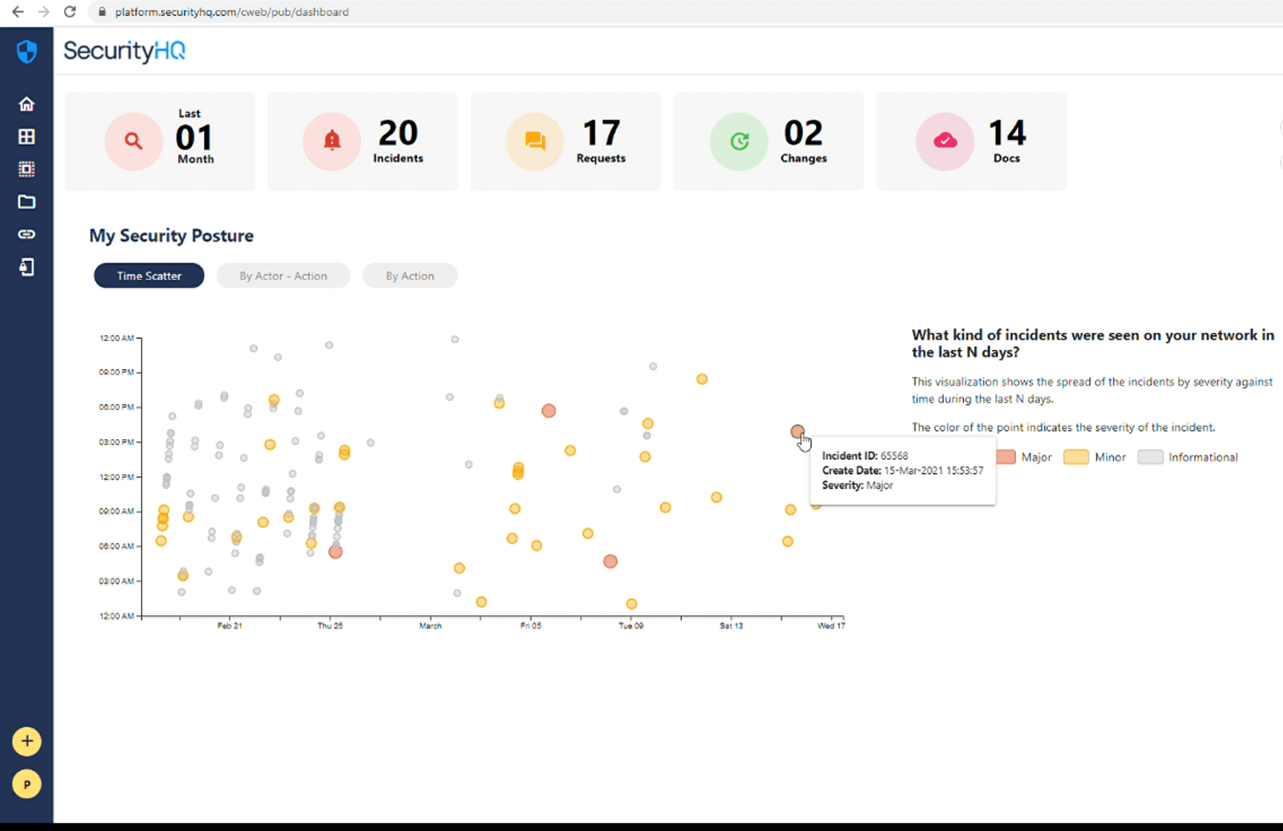The image size is (1283, 831).
Task: Click the Minor severity legend swatch
Action: pos(1076,457)
